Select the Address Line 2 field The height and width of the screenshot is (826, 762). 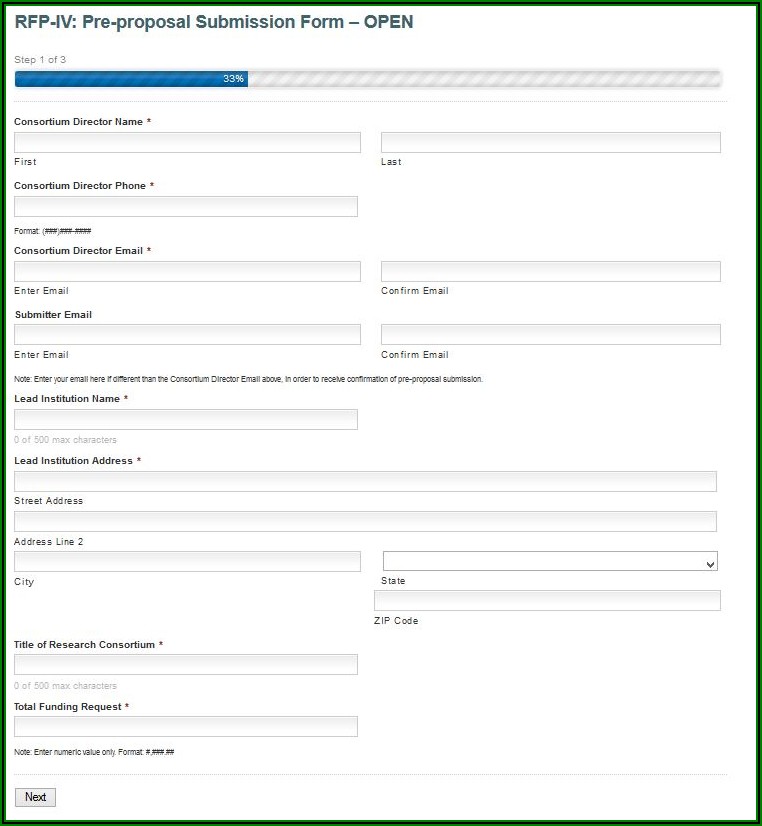pos(365,522)
